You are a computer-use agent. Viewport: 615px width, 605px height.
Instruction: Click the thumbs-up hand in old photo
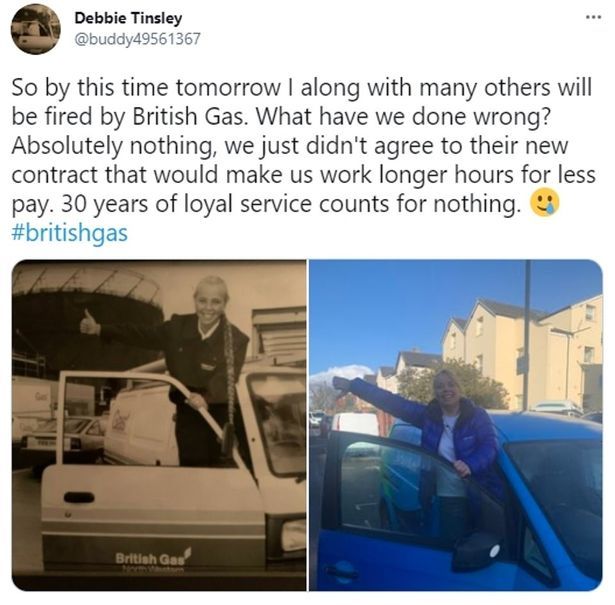90,323
